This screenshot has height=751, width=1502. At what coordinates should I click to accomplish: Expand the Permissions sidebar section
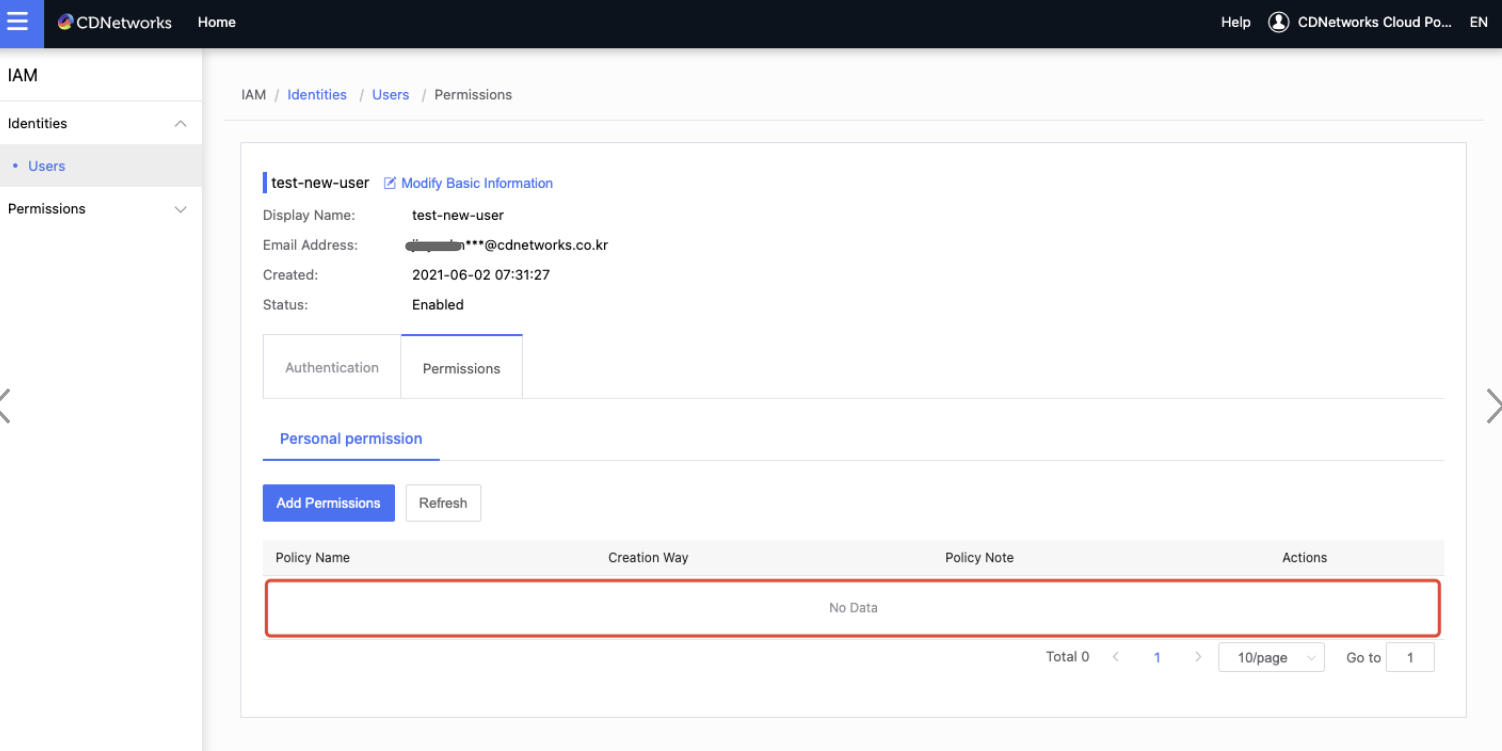coord(180,209)
